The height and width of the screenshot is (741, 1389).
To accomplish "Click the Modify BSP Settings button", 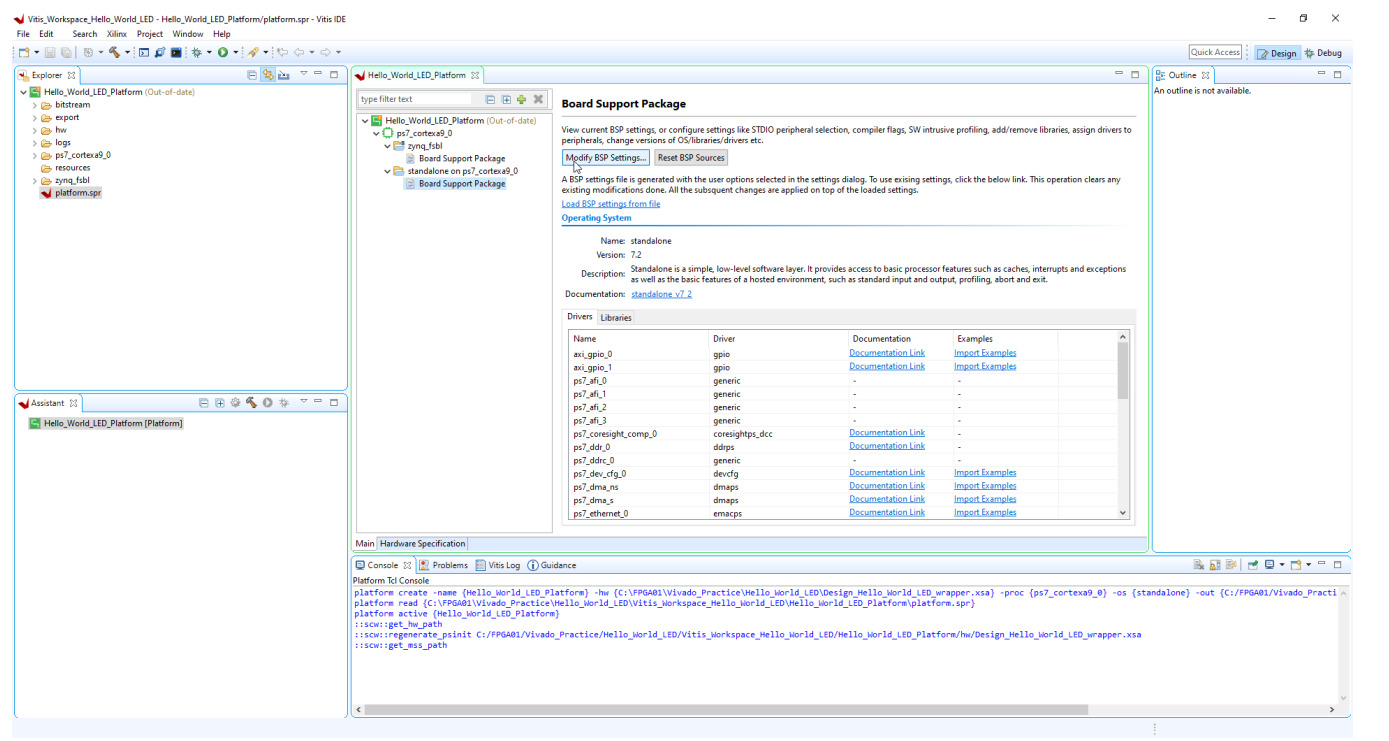I will point(606,158).
